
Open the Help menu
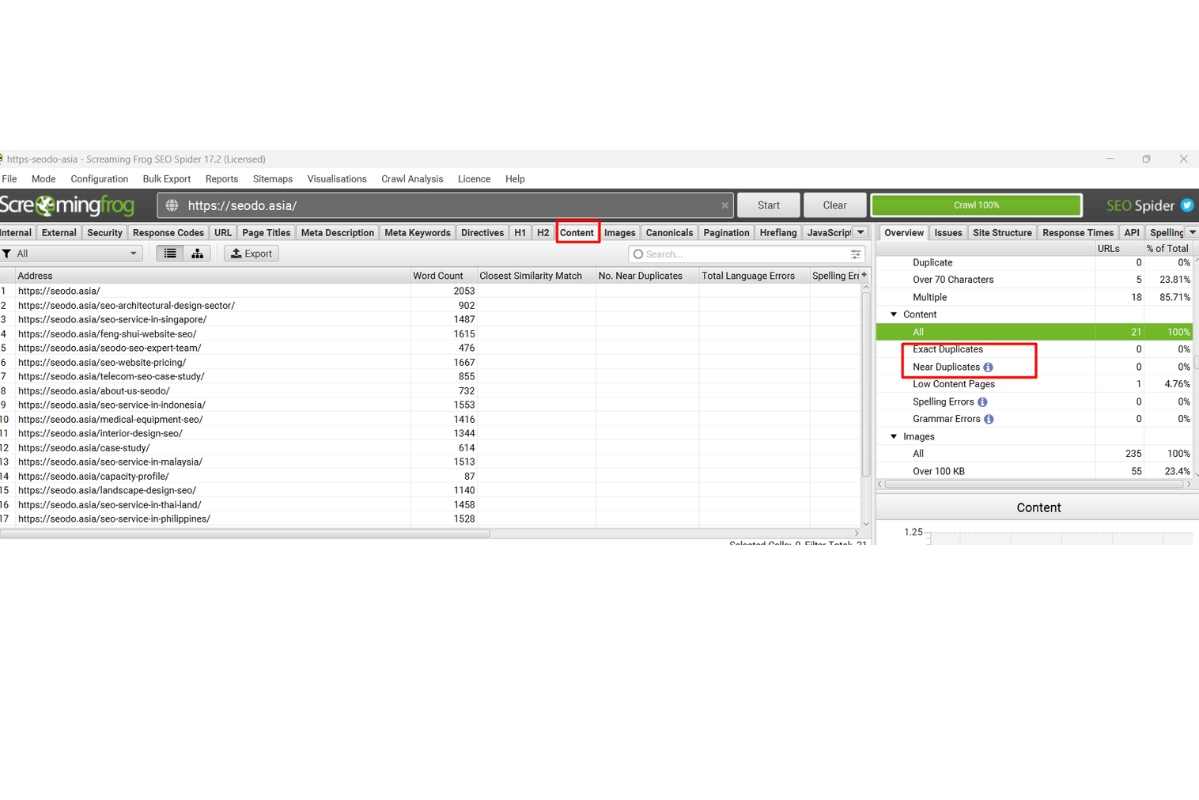tap(515, 179)
